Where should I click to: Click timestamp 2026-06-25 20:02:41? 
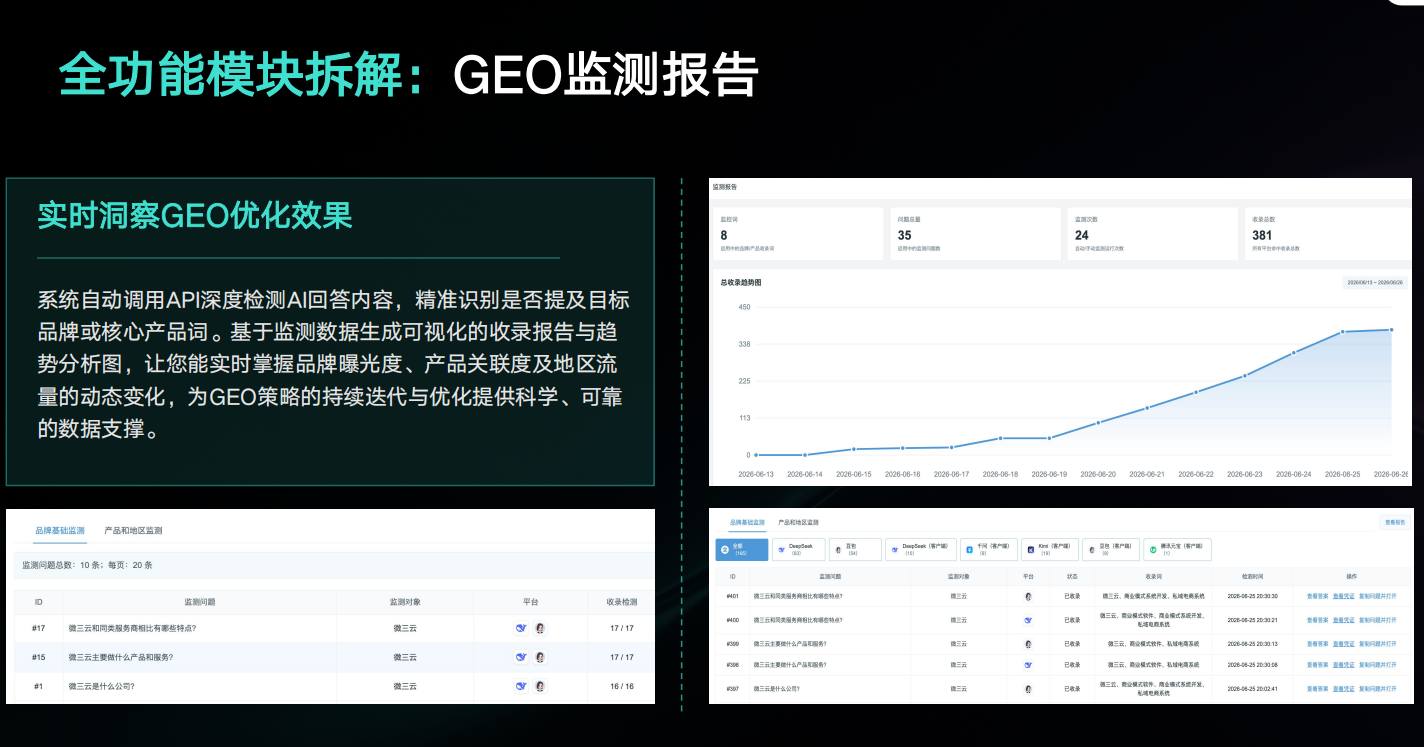pos(1252,689)
